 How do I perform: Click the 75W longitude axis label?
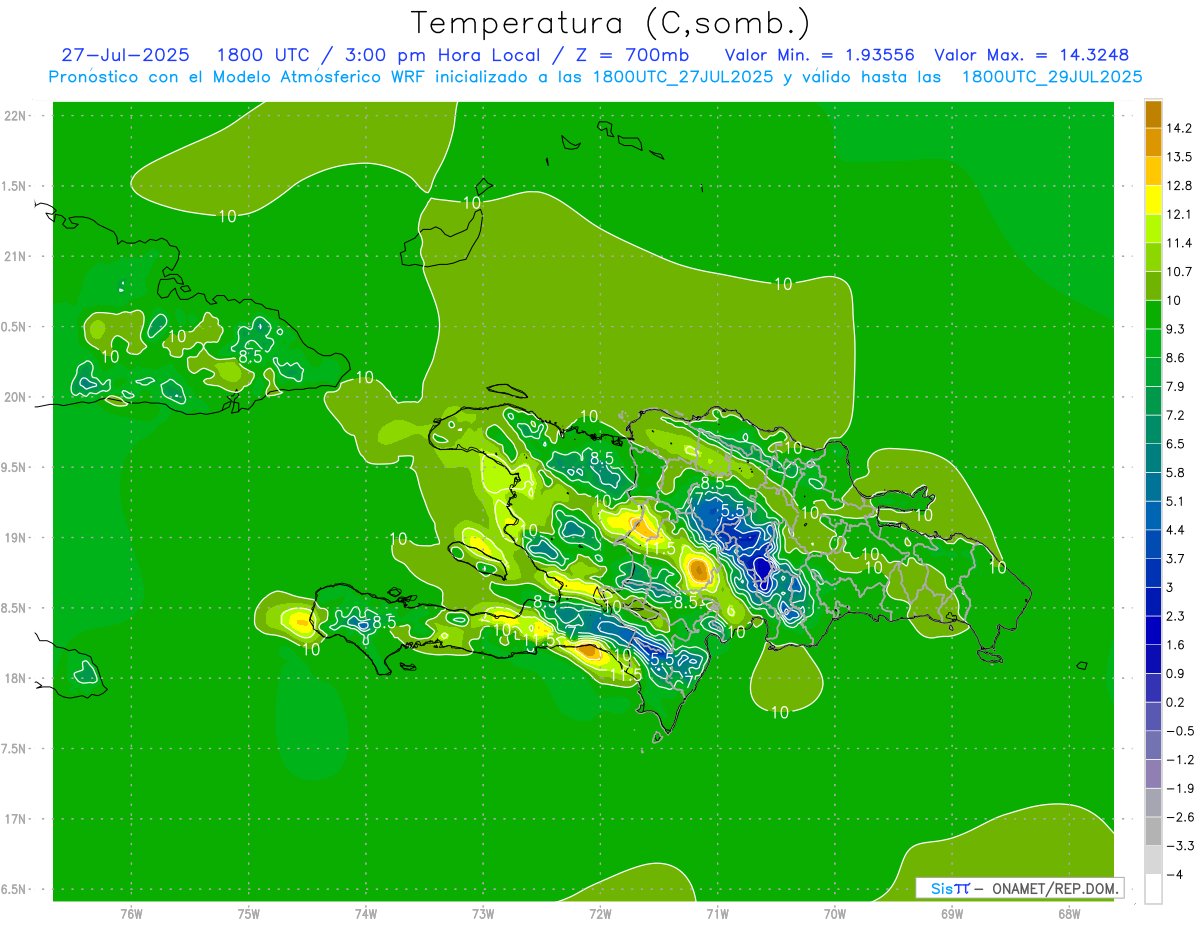(249, 914)
